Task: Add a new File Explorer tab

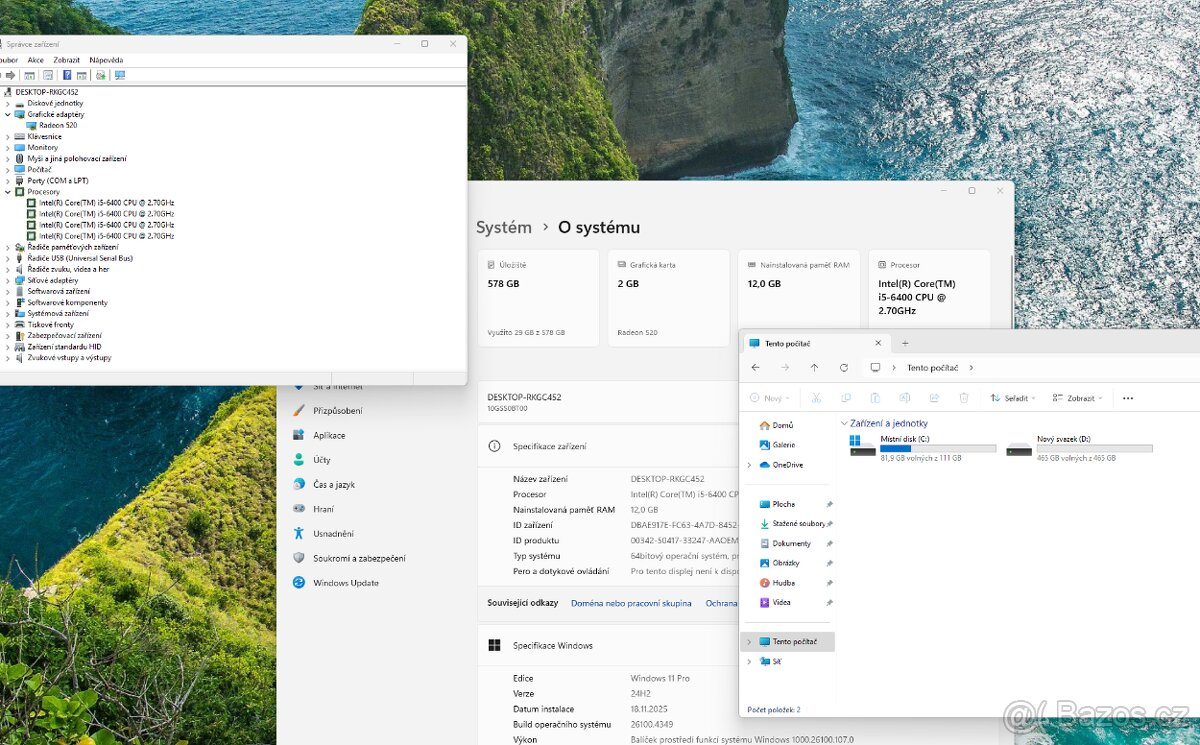Action: [905, 343]
